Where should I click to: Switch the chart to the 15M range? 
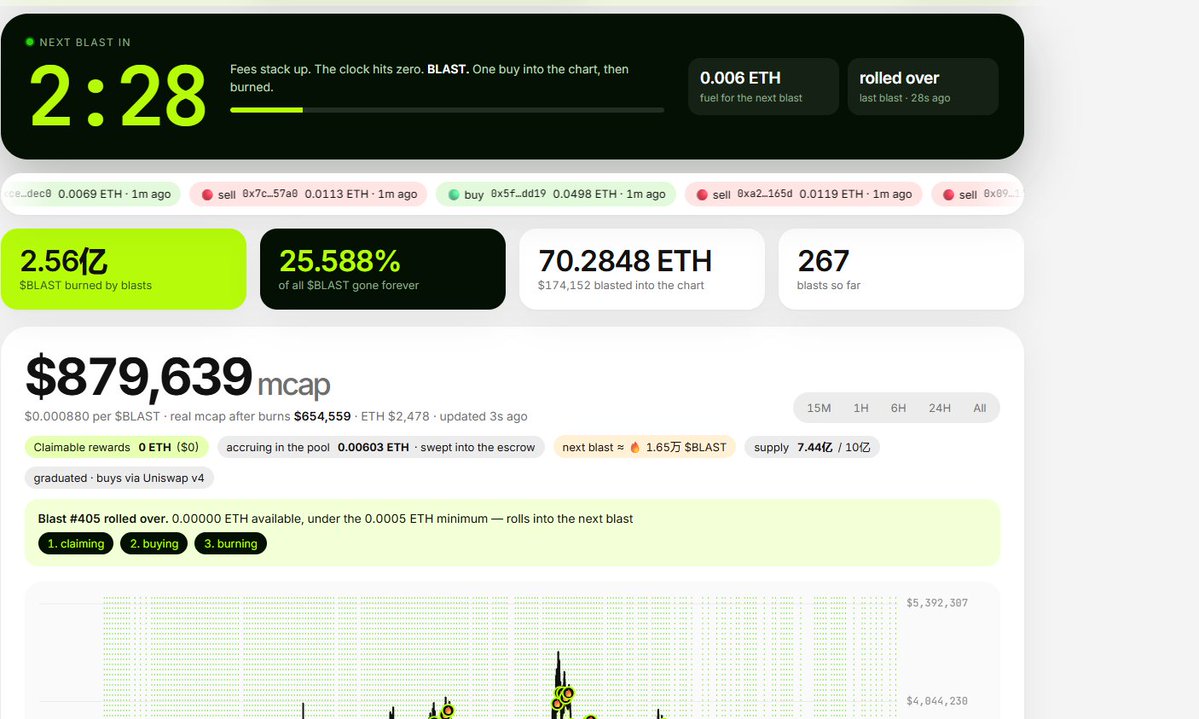pyautogui.click(x=819, y=408)
